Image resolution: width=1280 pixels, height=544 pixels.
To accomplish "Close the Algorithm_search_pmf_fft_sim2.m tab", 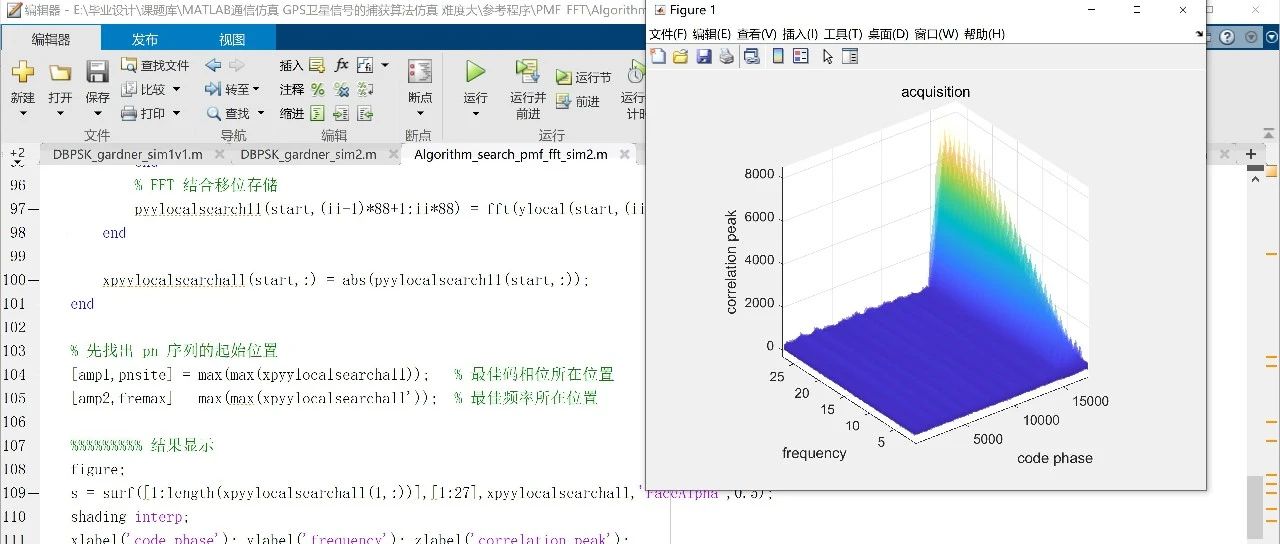I will 626,154.
